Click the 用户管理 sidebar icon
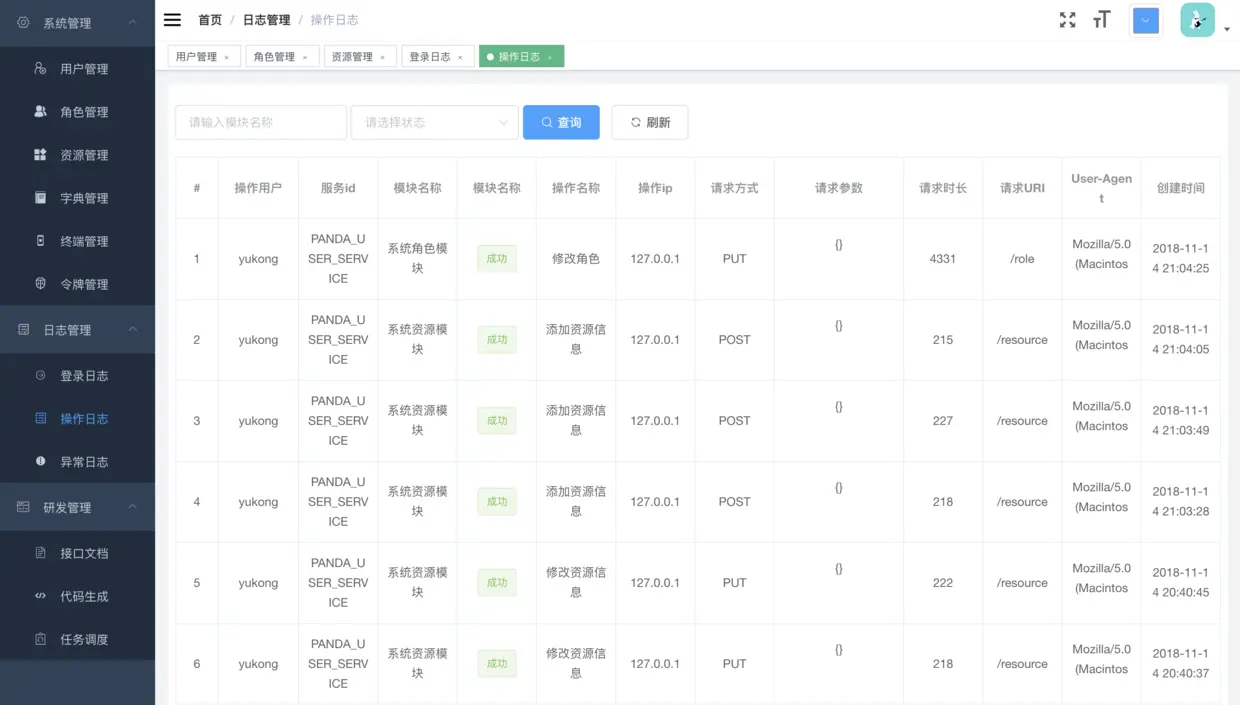Image resolution: width=1240 pixels, height=705 pixels. (40, 69)
